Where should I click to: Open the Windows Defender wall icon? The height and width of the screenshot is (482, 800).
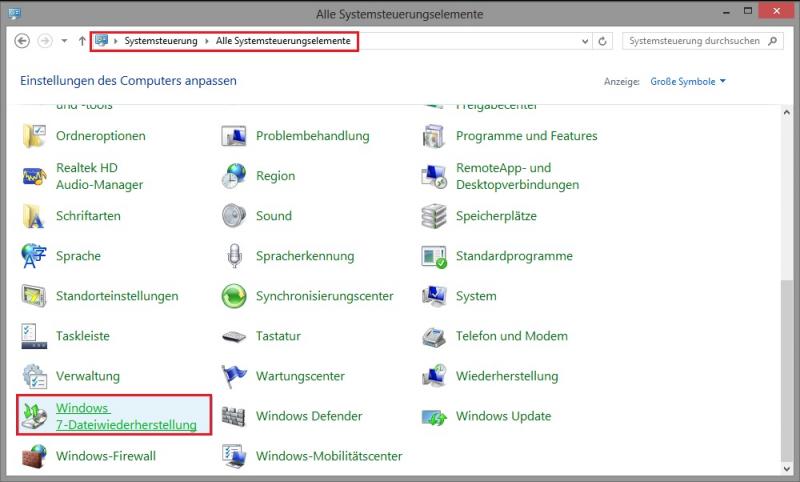pyautogui.click(x=234, y=416)
